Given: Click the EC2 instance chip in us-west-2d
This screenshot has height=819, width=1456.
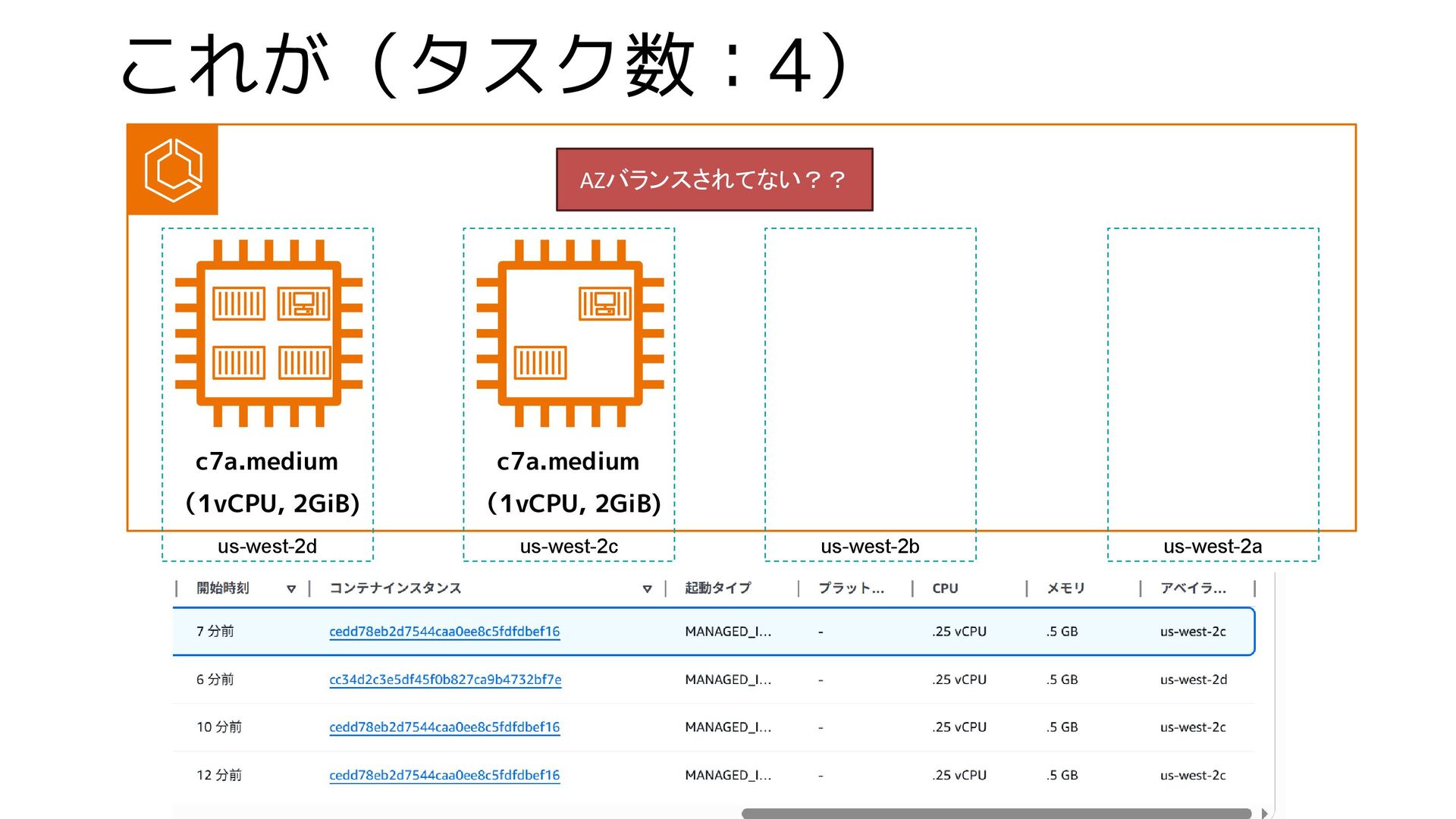Looking at the screenshot, I should point(268,334).
